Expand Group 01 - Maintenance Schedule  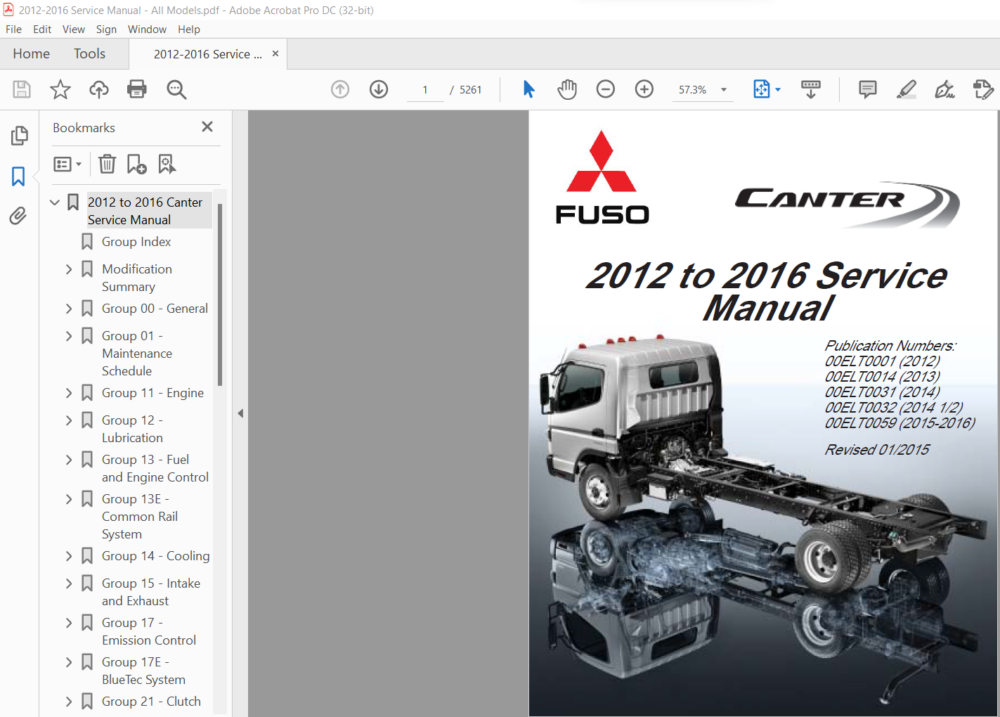[x=69, y=336]
